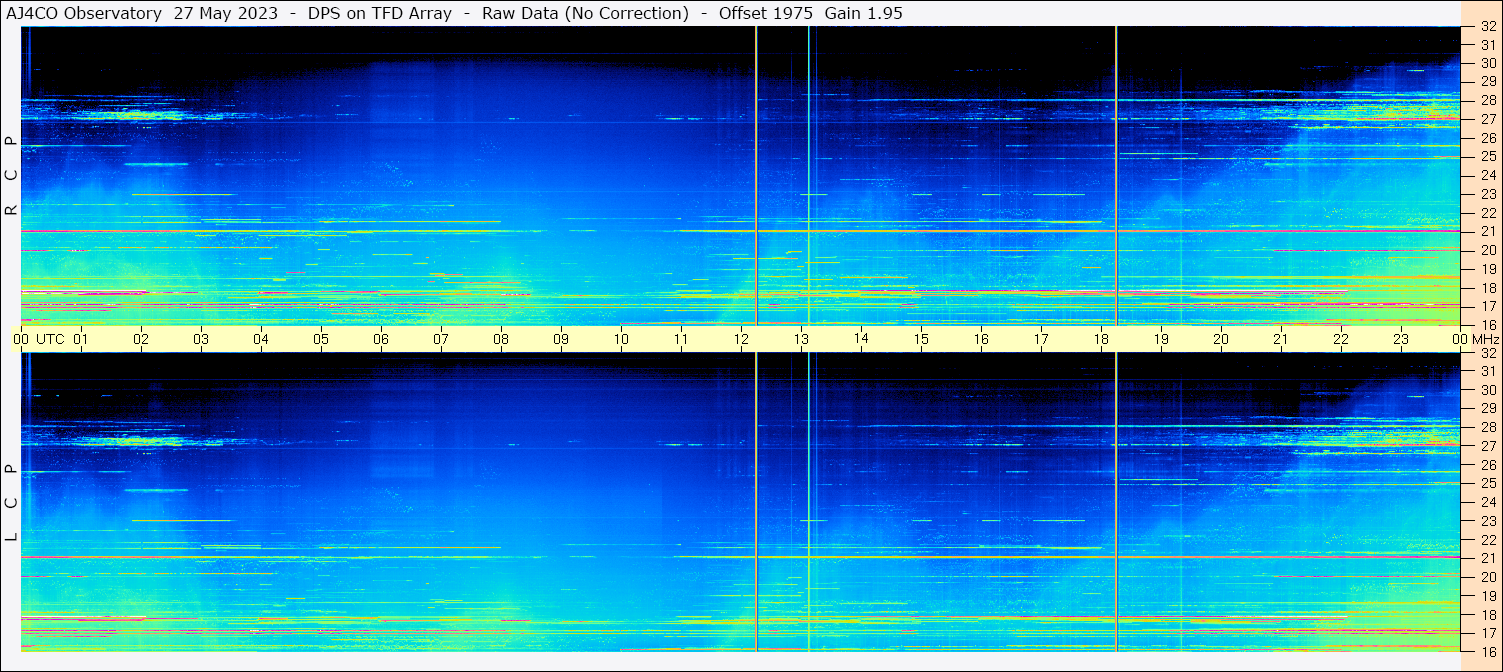Click the "32" frequency label of RCP panel
Viewport: 1503px width, 672px height.
coord(1487,27)
